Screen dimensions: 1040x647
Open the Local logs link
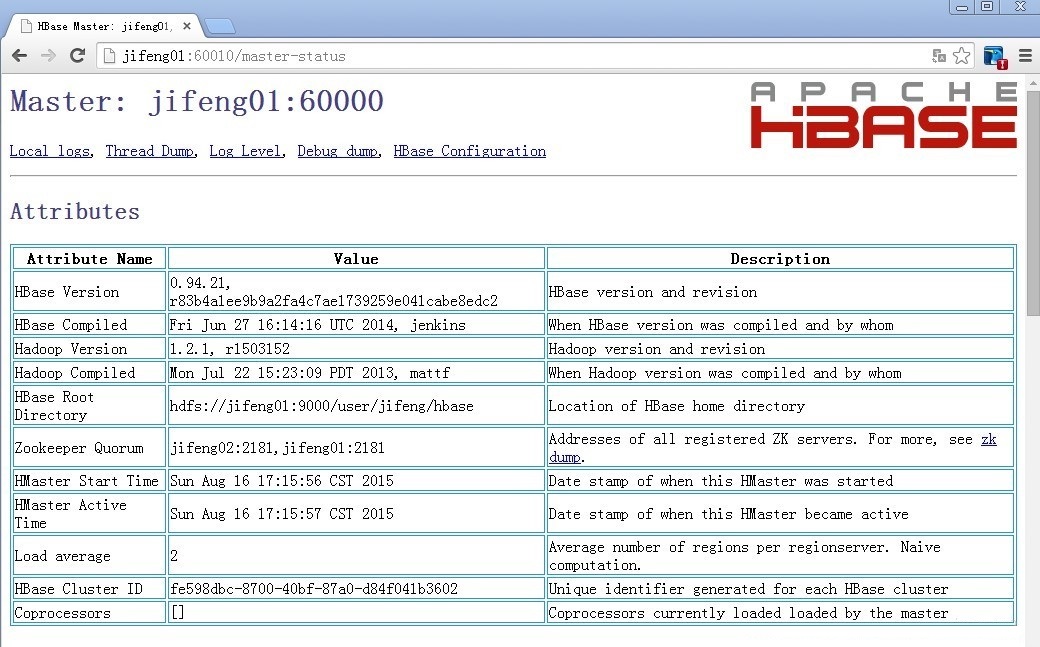click(x=48, y=151)
